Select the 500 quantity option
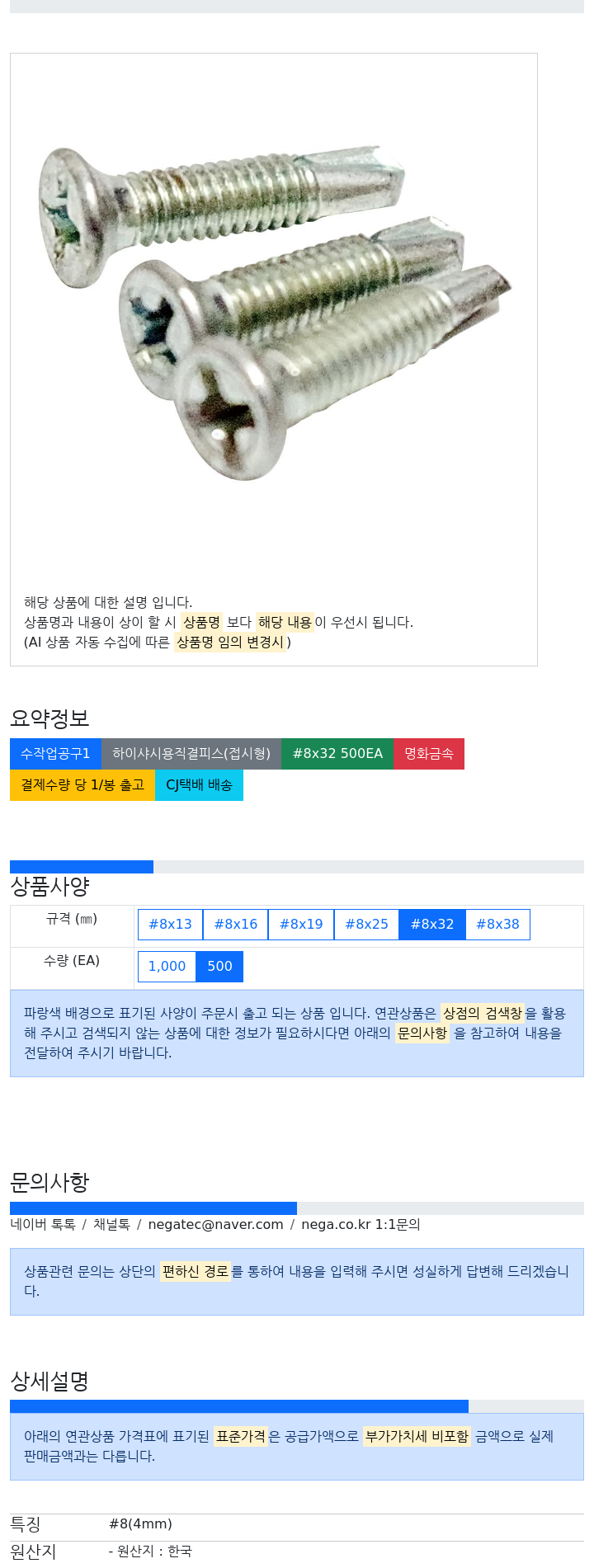This screenshot has height=1568, width=594. tap(219, 967)
